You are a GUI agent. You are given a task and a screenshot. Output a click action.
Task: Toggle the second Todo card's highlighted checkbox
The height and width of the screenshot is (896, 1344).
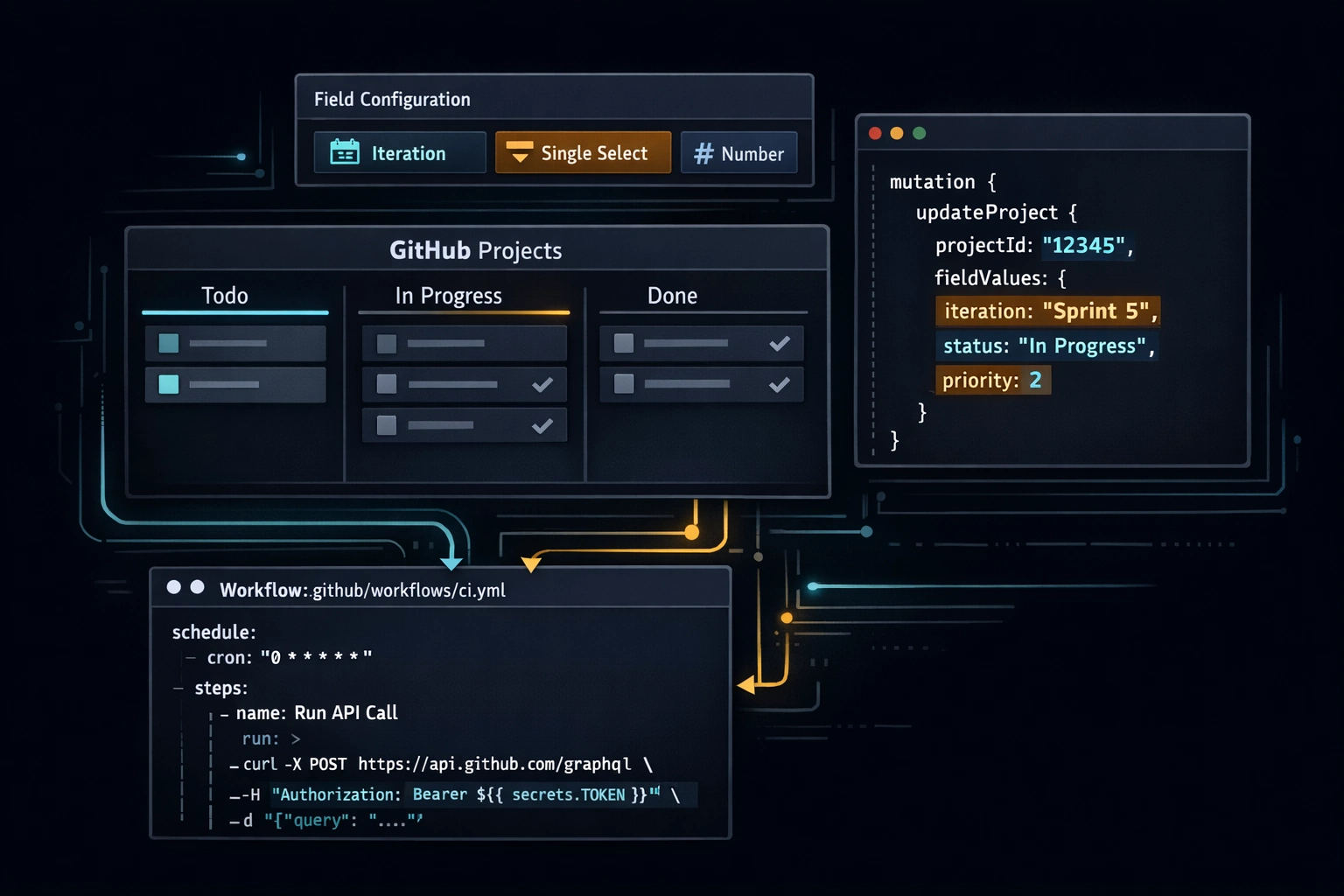pyautogui.click(x=169, y=384)
